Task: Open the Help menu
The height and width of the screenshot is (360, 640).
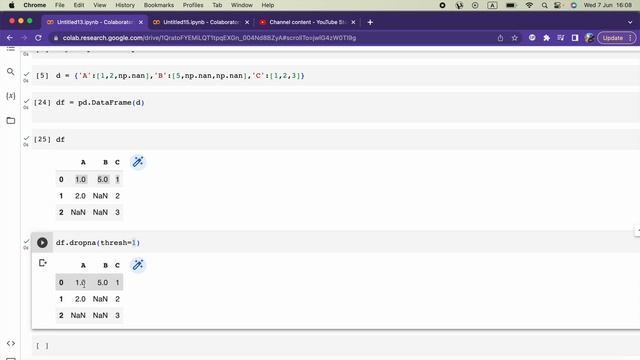Action: click(x=268, y=5)
